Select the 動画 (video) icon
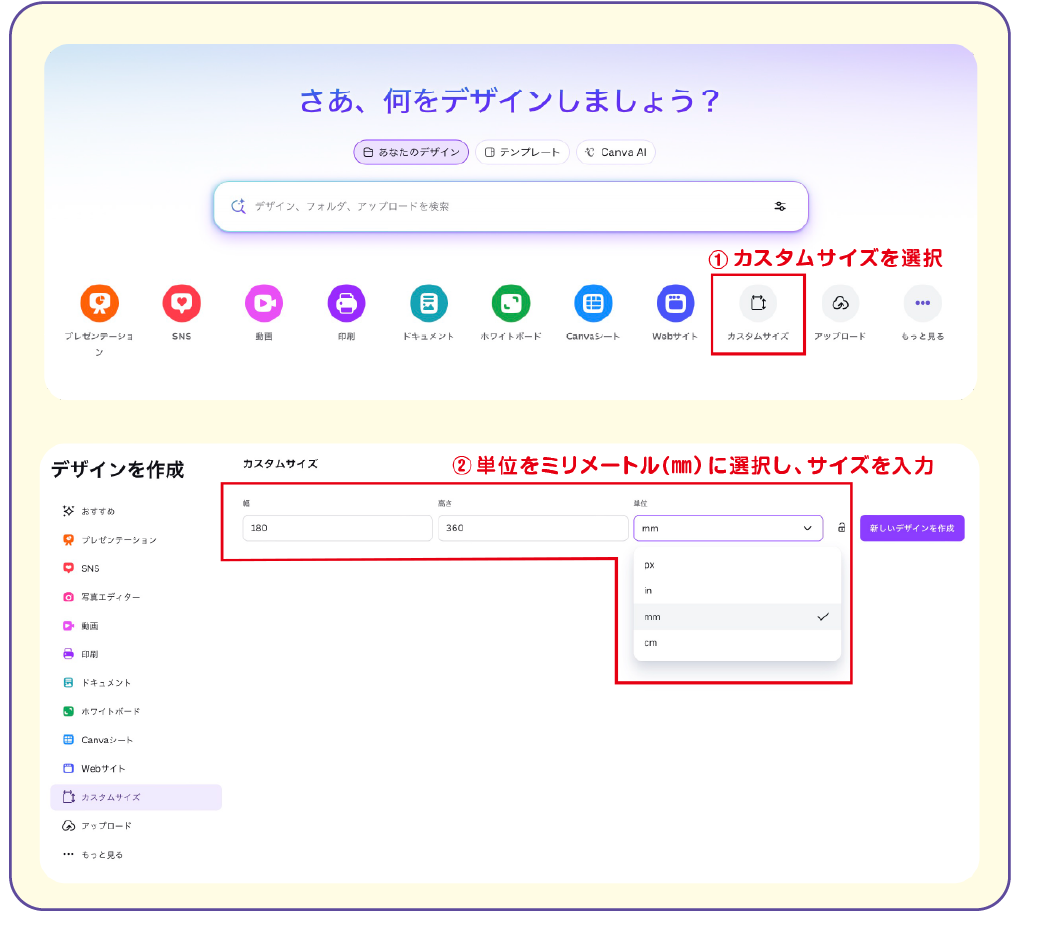The height and width of the screenshot is (929, 1054). 263,303
